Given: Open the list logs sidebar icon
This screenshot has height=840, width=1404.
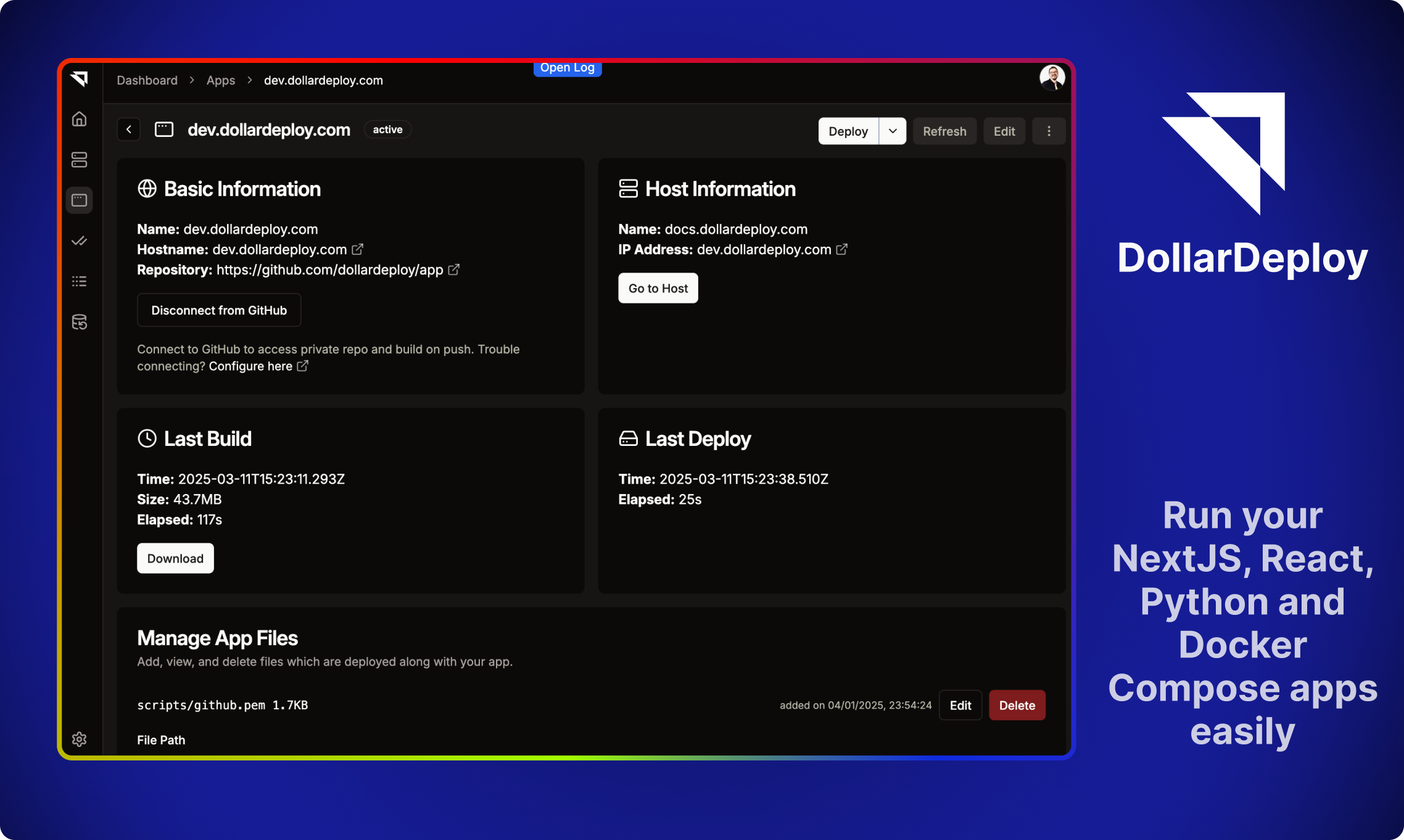Looking at the screenshot, I should 79,282.
